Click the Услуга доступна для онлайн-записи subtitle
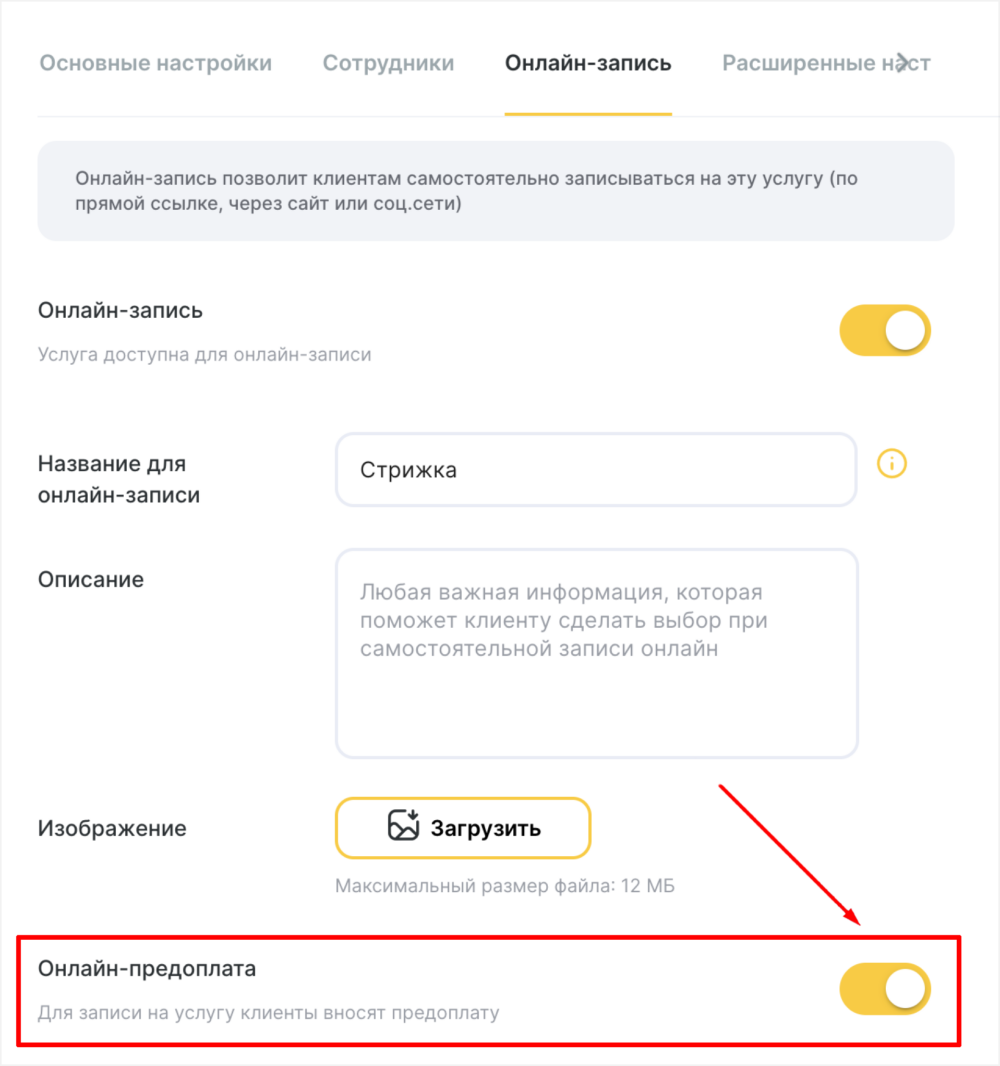Image resolution: width=1000 pixels, height=1066 pixels. [x=205, y=355]
